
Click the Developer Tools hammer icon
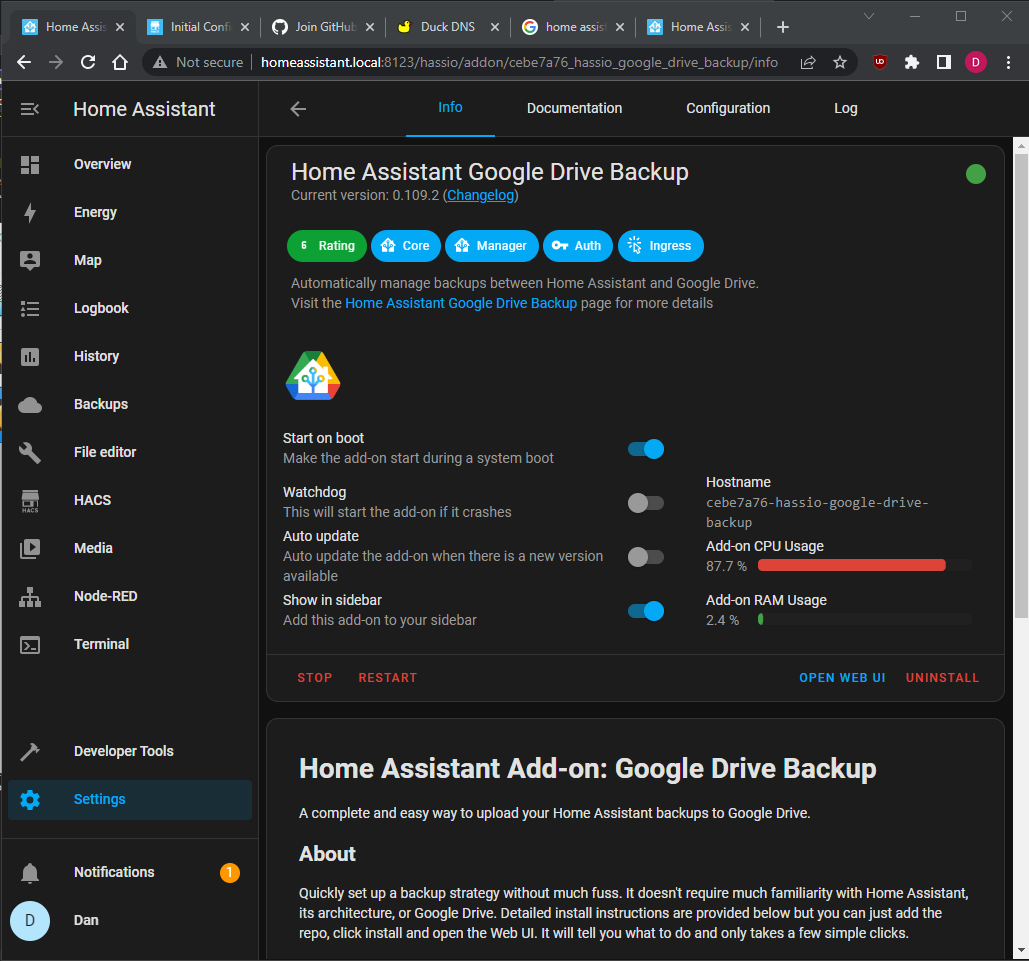[30, 752]
